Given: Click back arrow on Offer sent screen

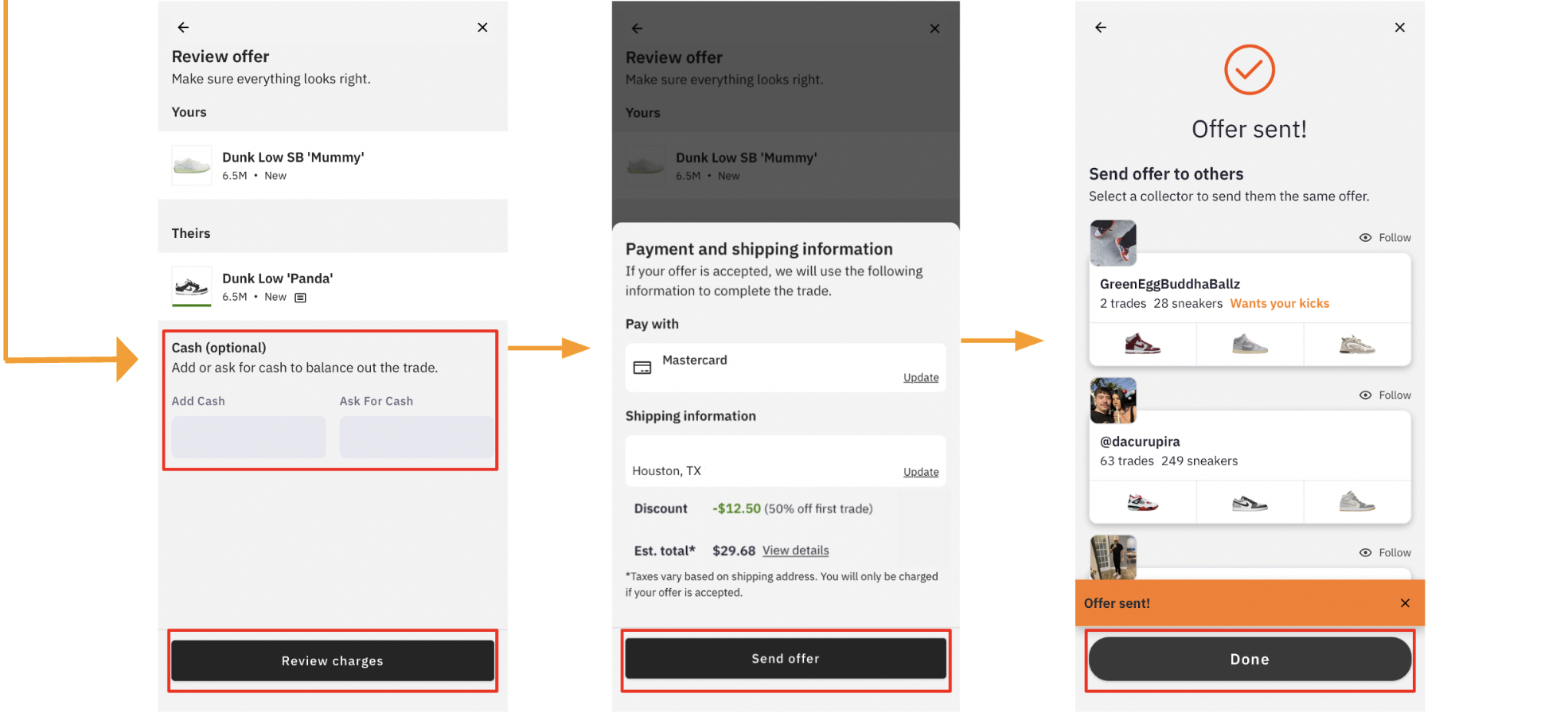Looking at the screenshot, I should coord(1101,28).
